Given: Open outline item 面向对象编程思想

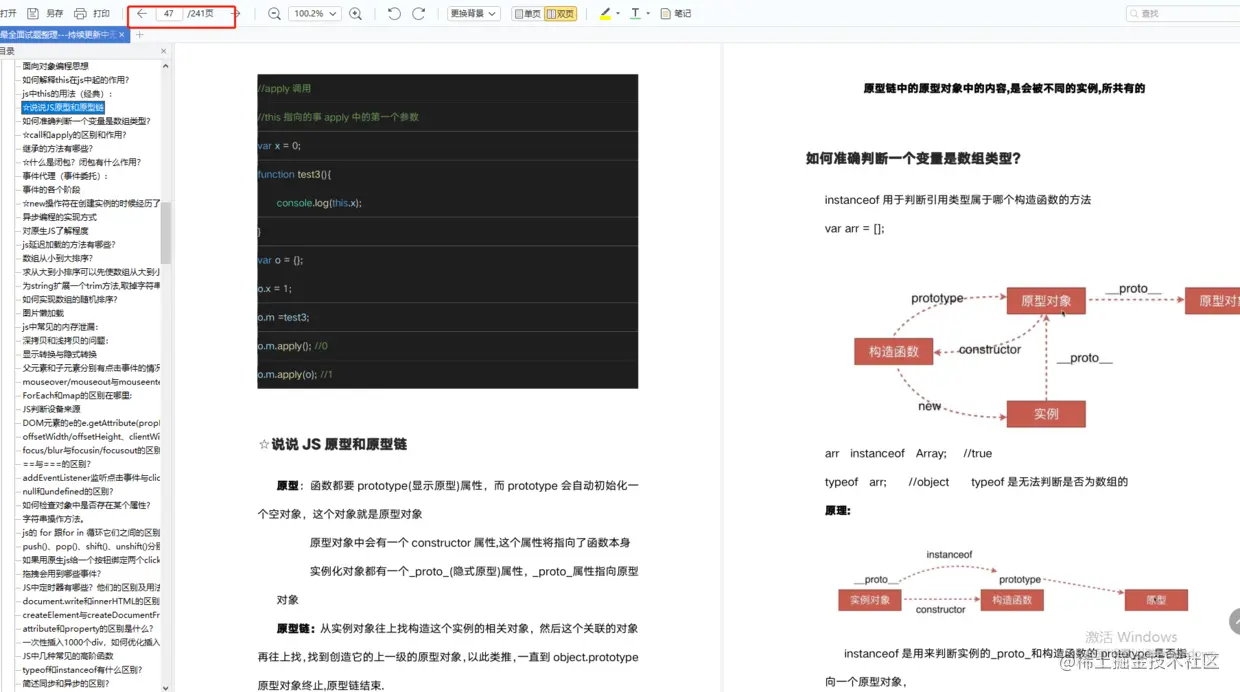Looking at the screenshot, I should 55,66.
